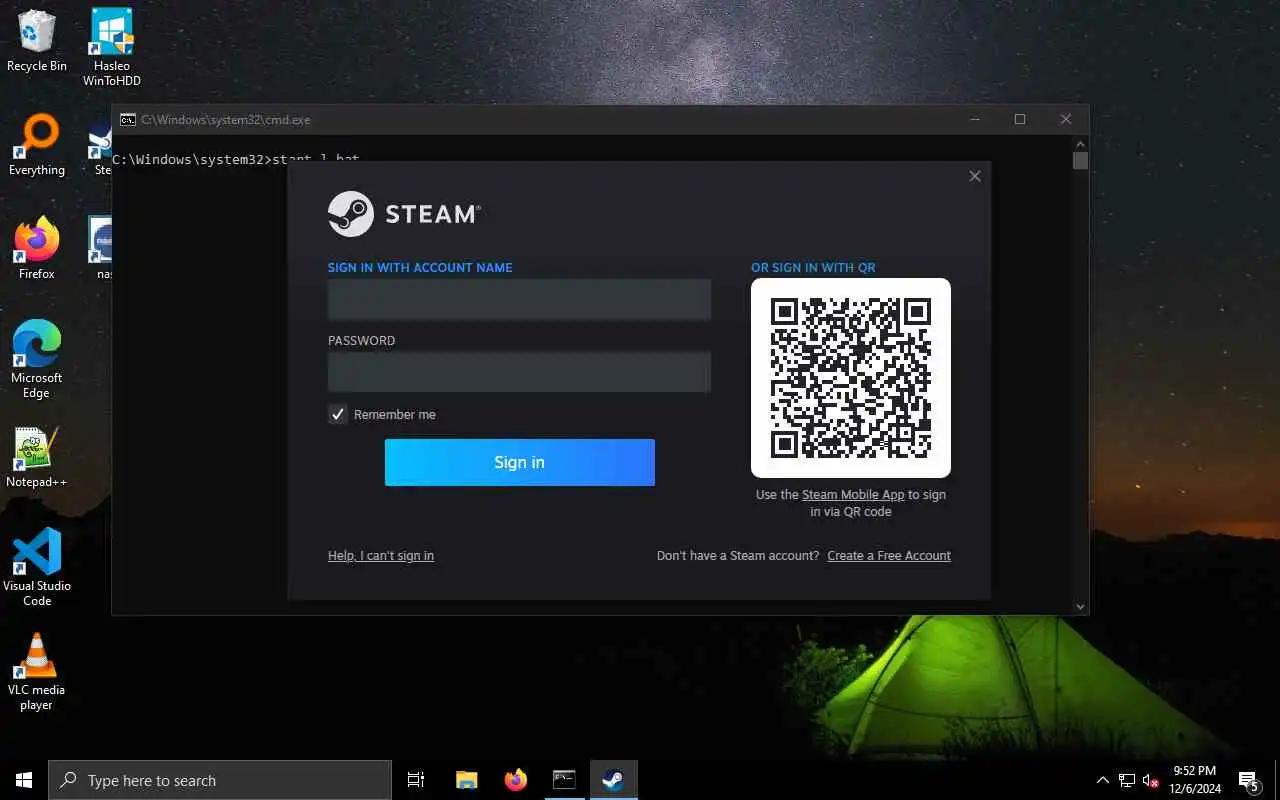
Task: Open Help, I can't sign in link
Action: tap(381, 555)
